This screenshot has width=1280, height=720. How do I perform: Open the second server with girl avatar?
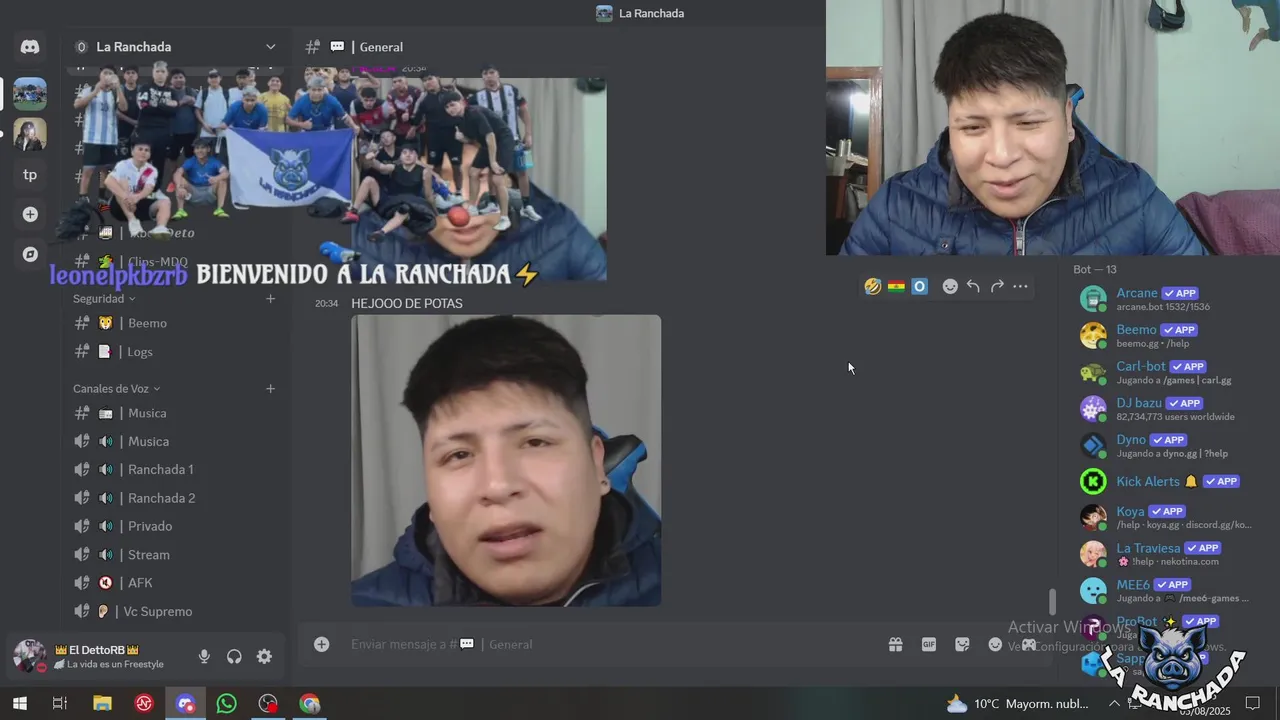click(30, 134)
